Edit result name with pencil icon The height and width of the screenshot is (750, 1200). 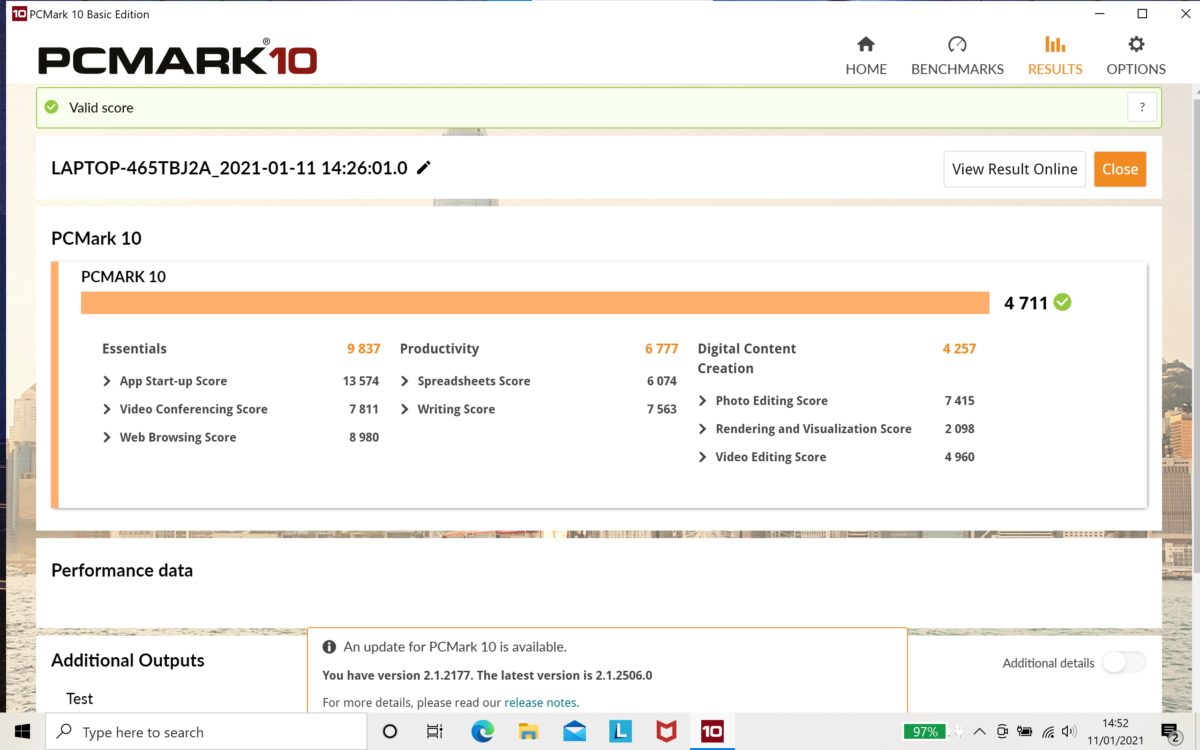[x=424, y=168]
